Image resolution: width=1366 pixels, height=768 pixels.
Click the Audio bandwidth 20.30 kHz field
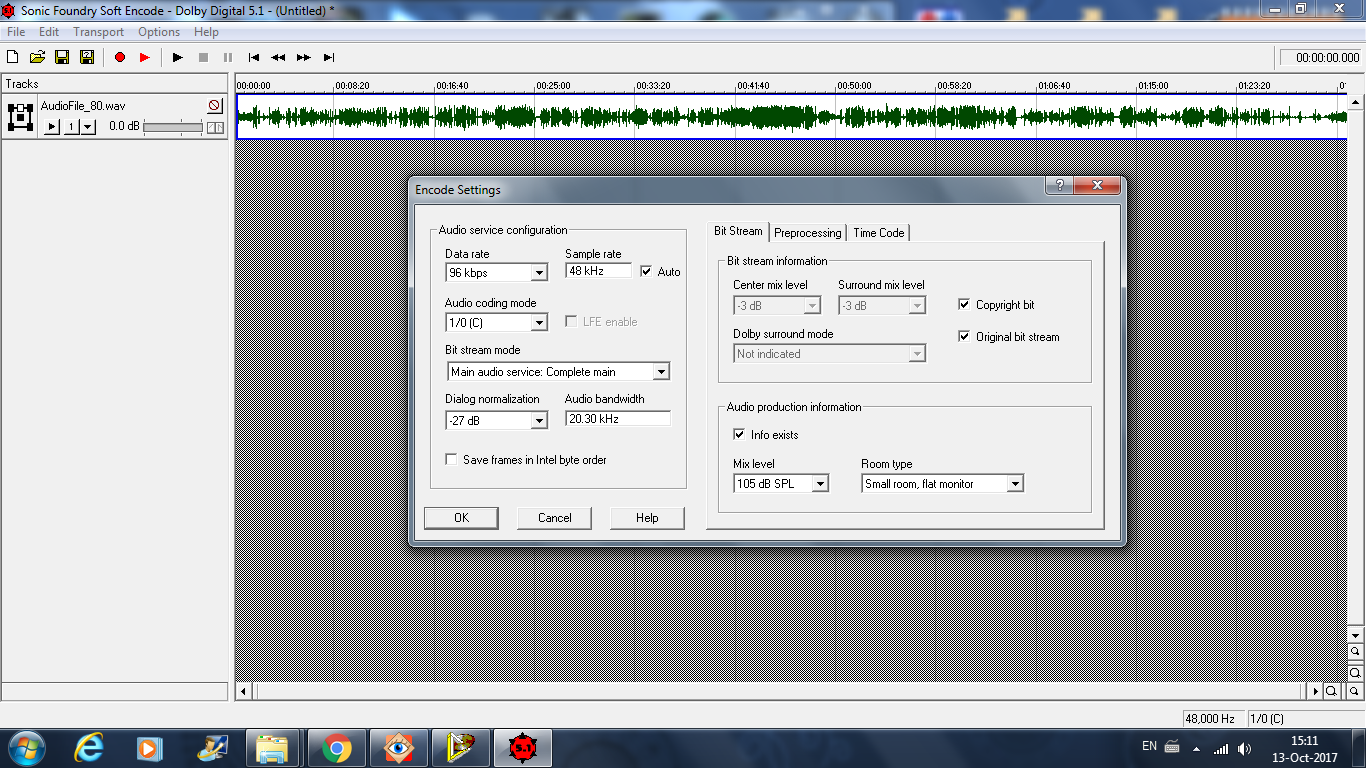[617, 419]
